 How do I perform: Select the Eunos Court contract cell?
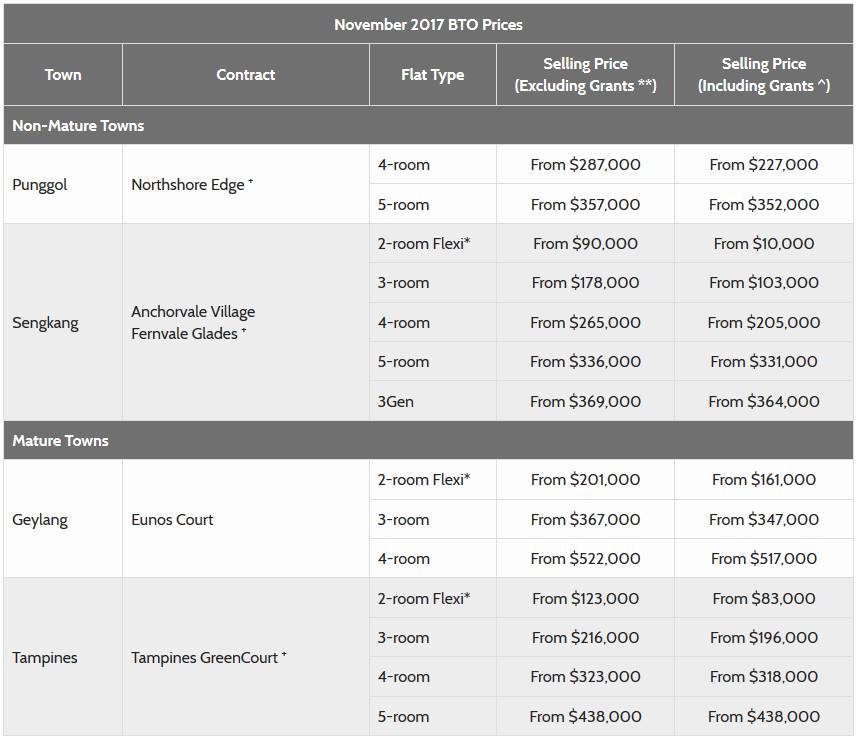[x=172, y=520]
